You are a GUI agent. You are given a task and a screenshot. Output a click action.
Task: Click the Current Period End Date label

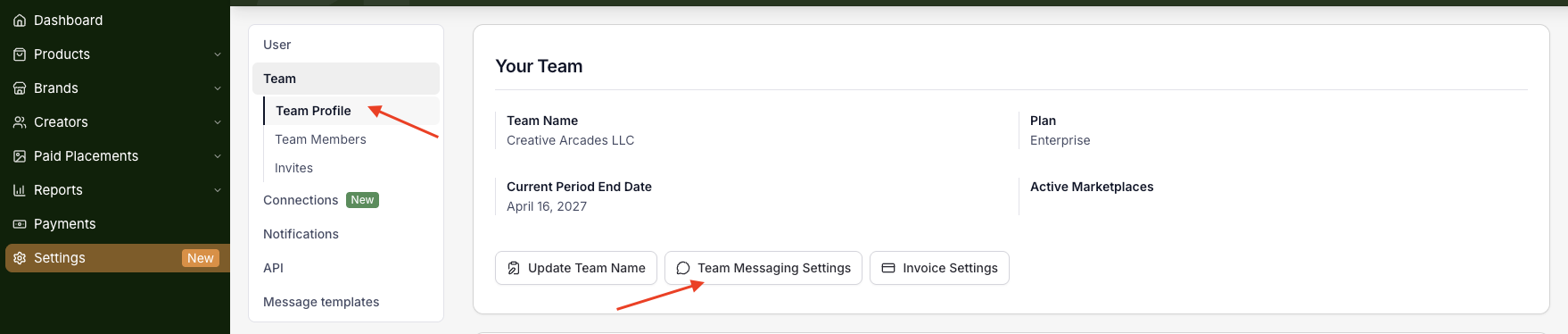tap(579, 187)
